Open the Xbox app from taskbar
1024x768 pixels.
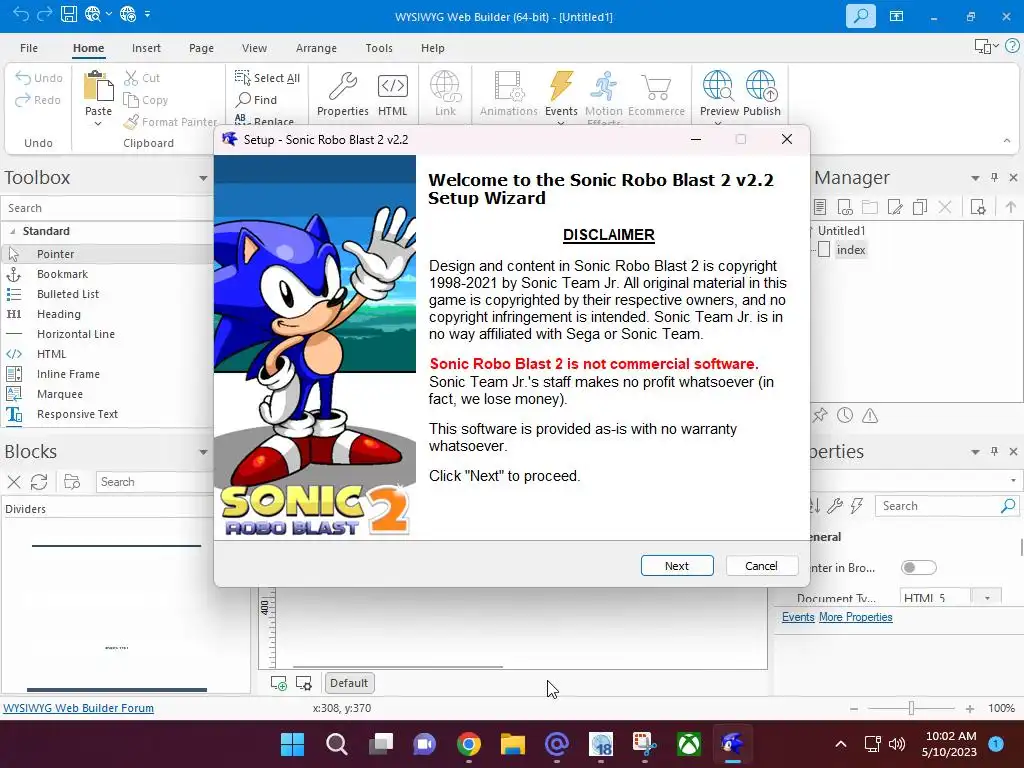tap(688, 744)
